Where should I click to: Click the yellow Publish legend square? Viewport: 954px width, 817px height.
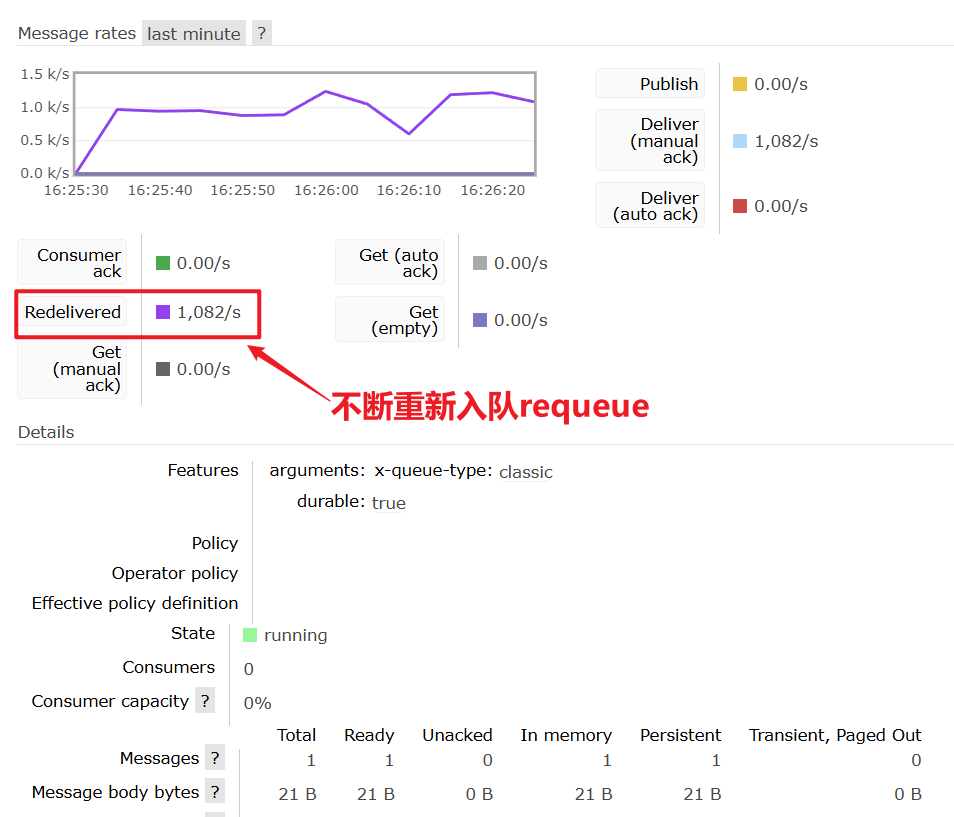pos(740,84)
